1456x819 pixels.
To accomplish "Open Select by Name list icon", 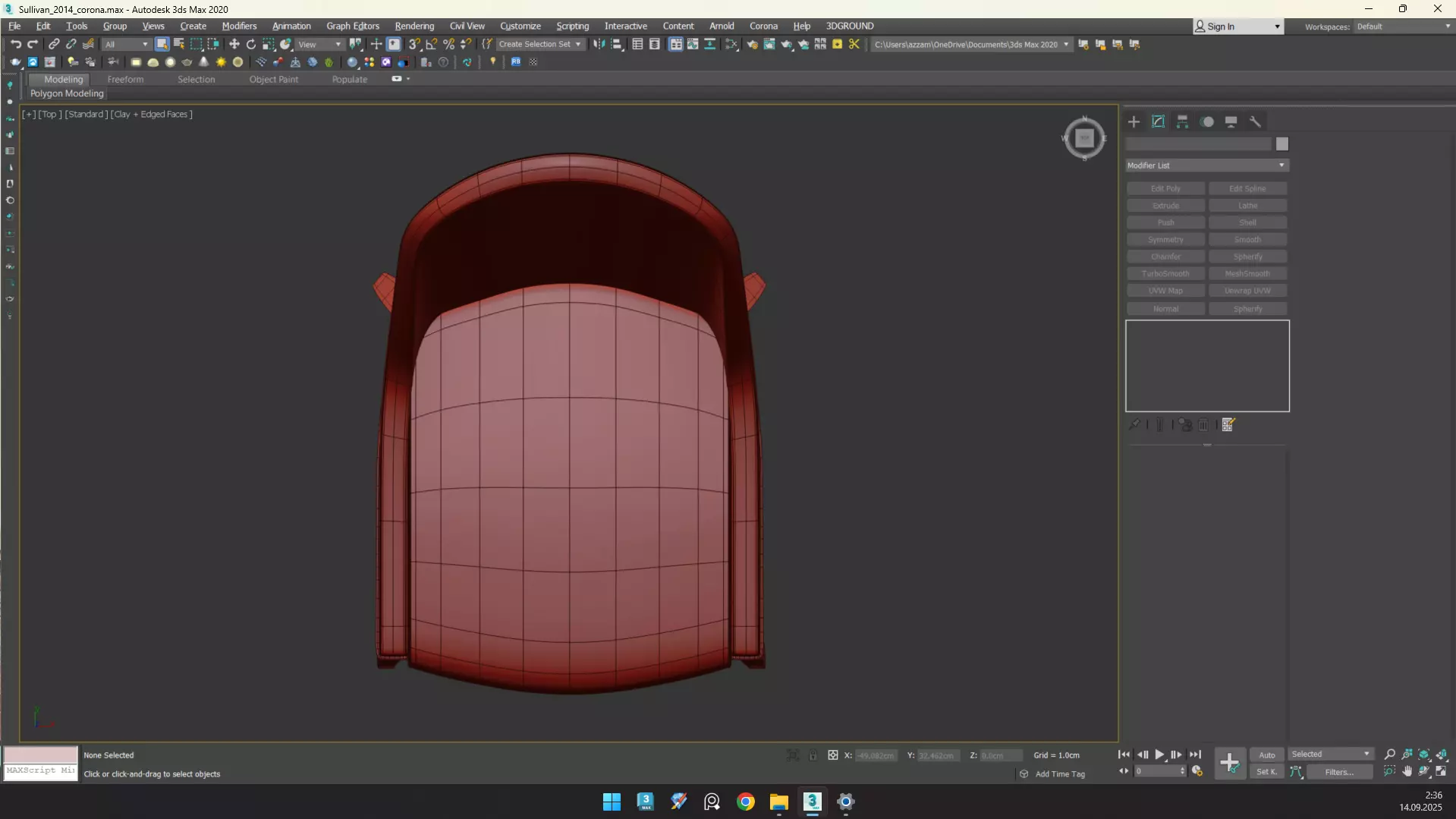I will 179,44.
